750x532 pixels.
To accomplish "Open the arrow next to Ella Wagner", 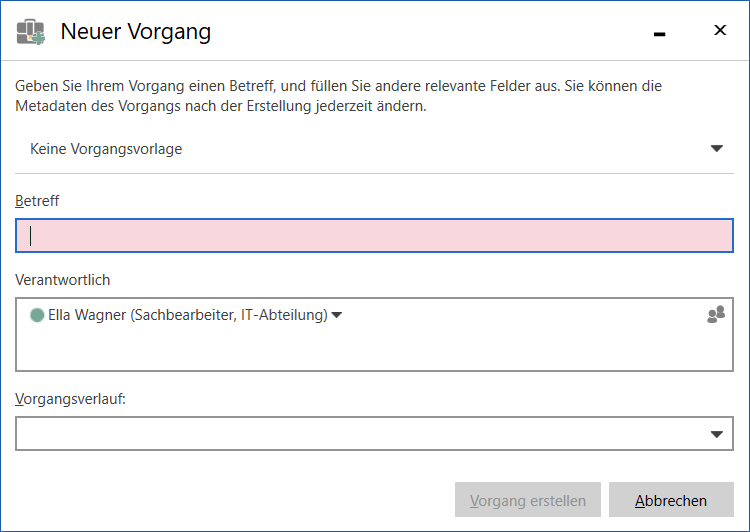I will pyautogui.click(x=337, y=315).
